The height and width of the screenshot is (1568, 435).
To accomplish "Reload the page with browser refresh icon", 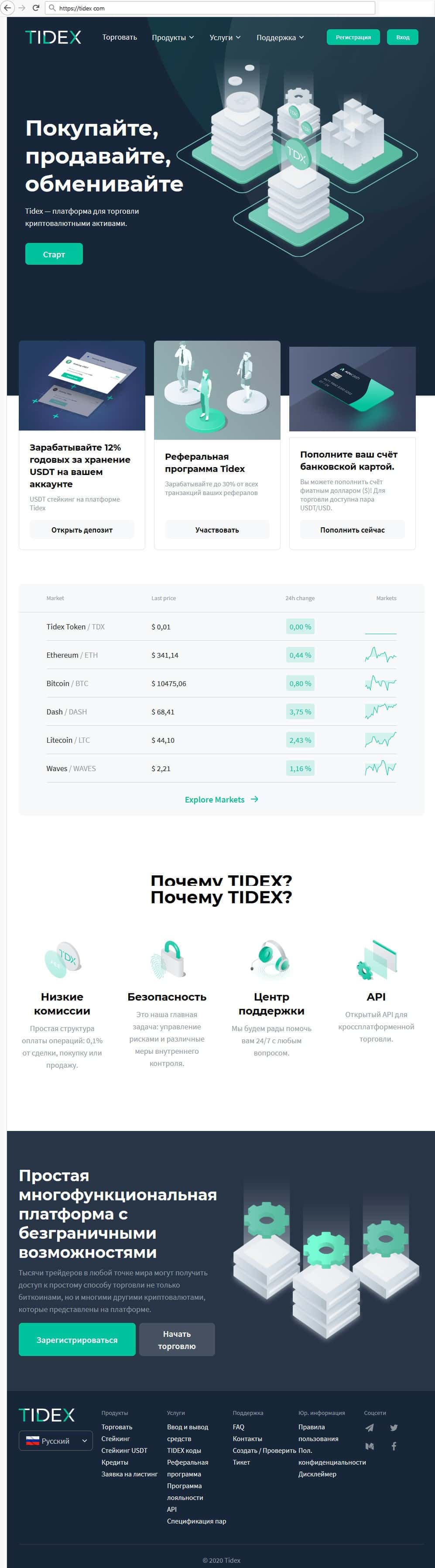I will (36, 8).
